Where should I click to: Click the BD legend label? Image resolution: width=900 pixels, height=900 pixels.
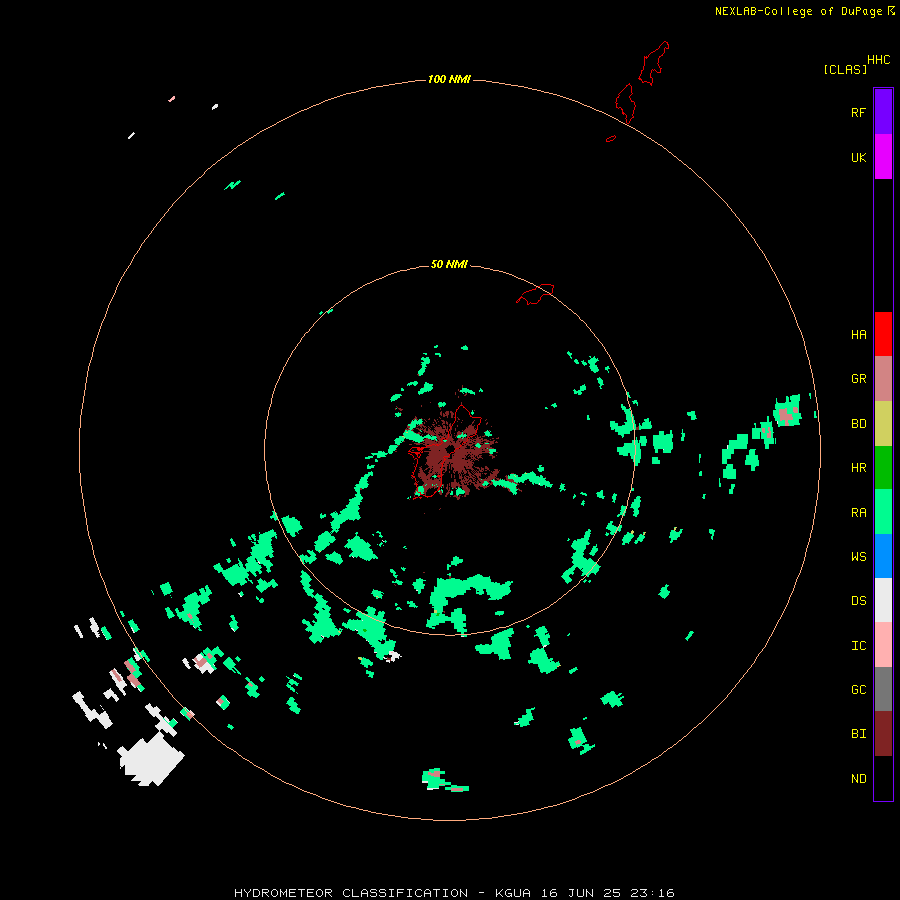pyautogui.click(x=858, y=424)
